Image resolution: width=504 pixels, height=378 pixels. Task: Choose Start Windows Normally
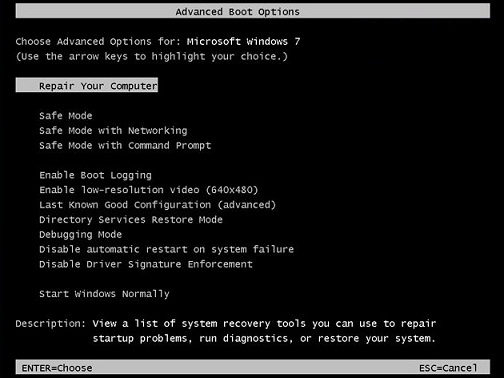104,294
